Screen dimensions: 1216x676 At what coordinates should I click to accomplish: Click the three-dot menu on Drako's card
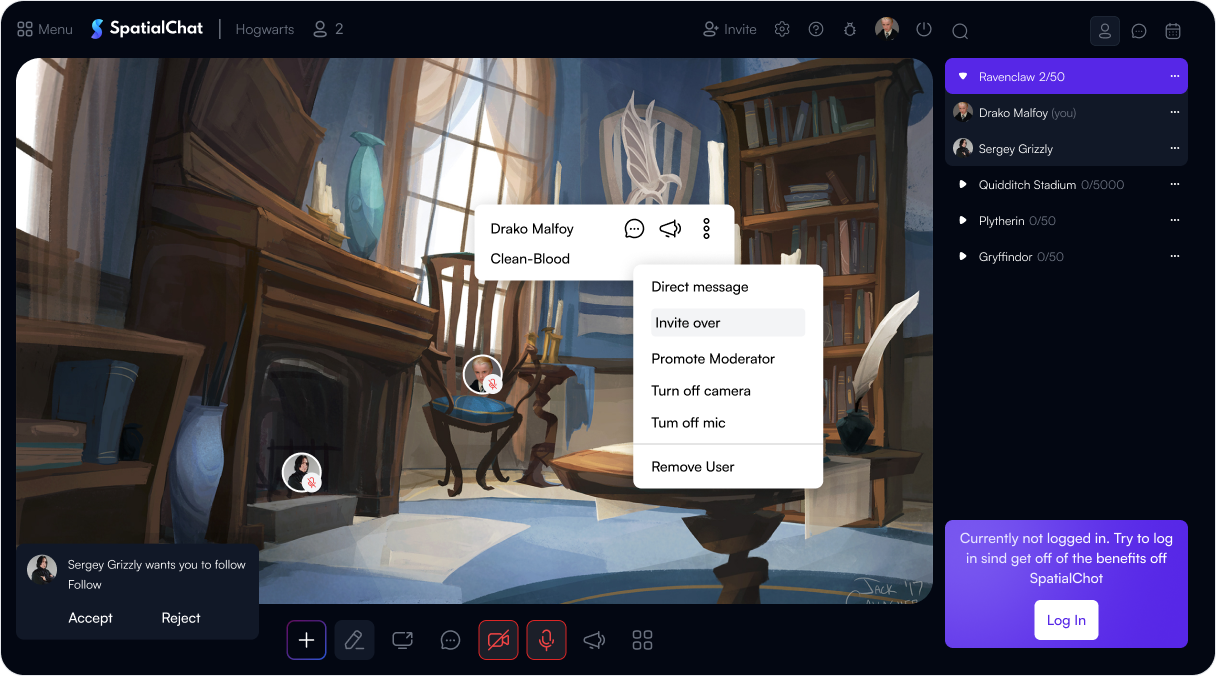pos(706,229)
